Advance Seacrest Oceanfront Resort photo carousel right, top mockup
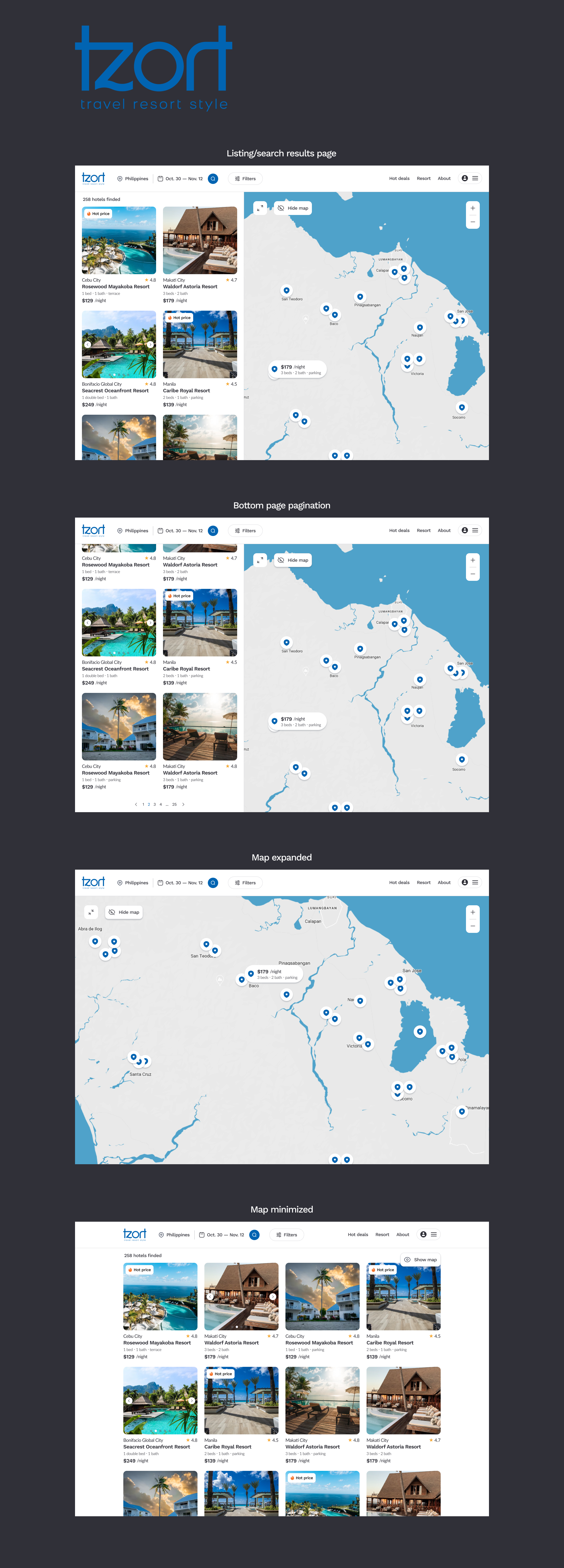564x1568 pixels. tap(150, 345)
